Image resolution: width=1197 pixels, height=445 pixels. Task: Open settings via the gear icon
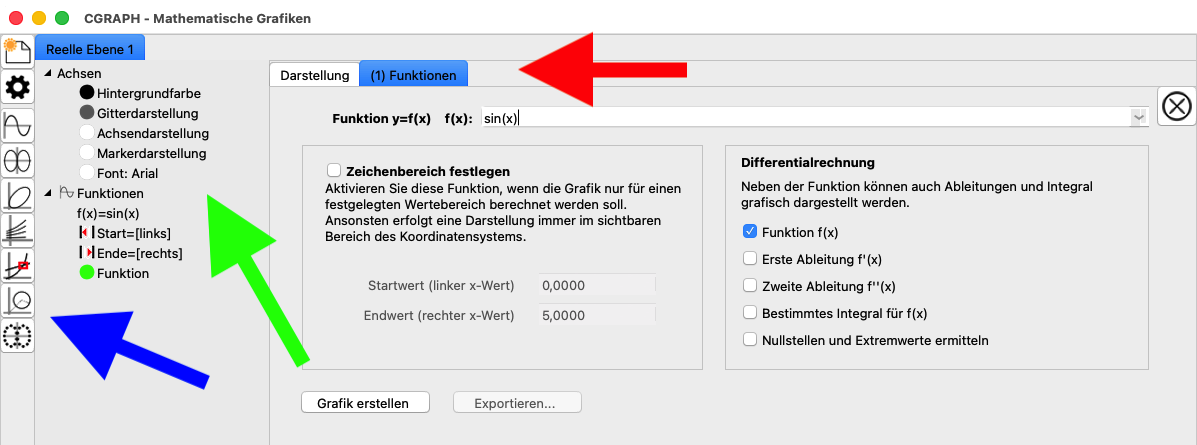click(x=18, y=88)
